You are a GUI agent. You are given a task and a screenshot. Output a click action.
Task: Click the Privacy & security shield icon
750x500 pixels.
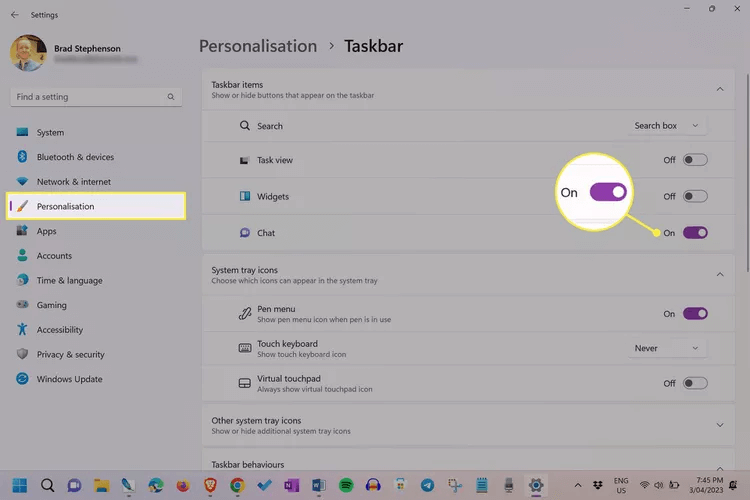click(x=22, y=354)
